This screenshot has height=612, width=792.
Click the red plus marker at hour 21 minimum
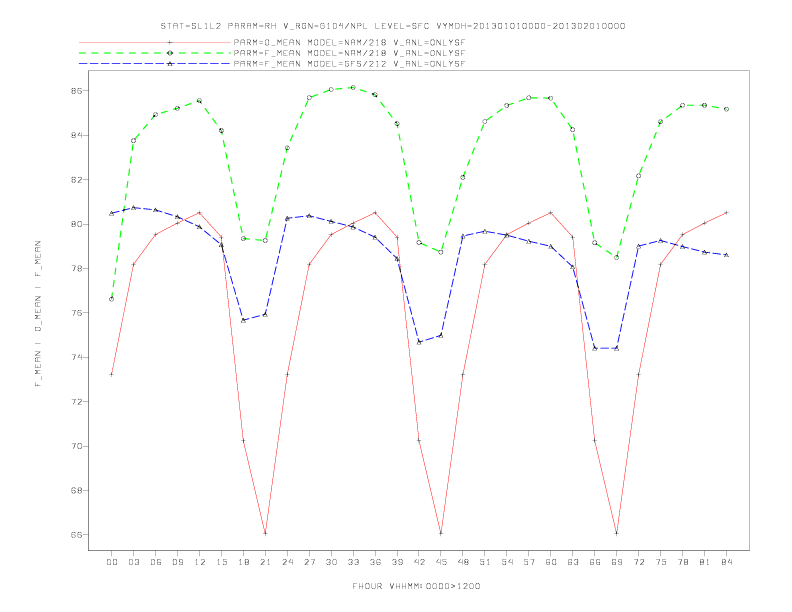coord(265,533)
